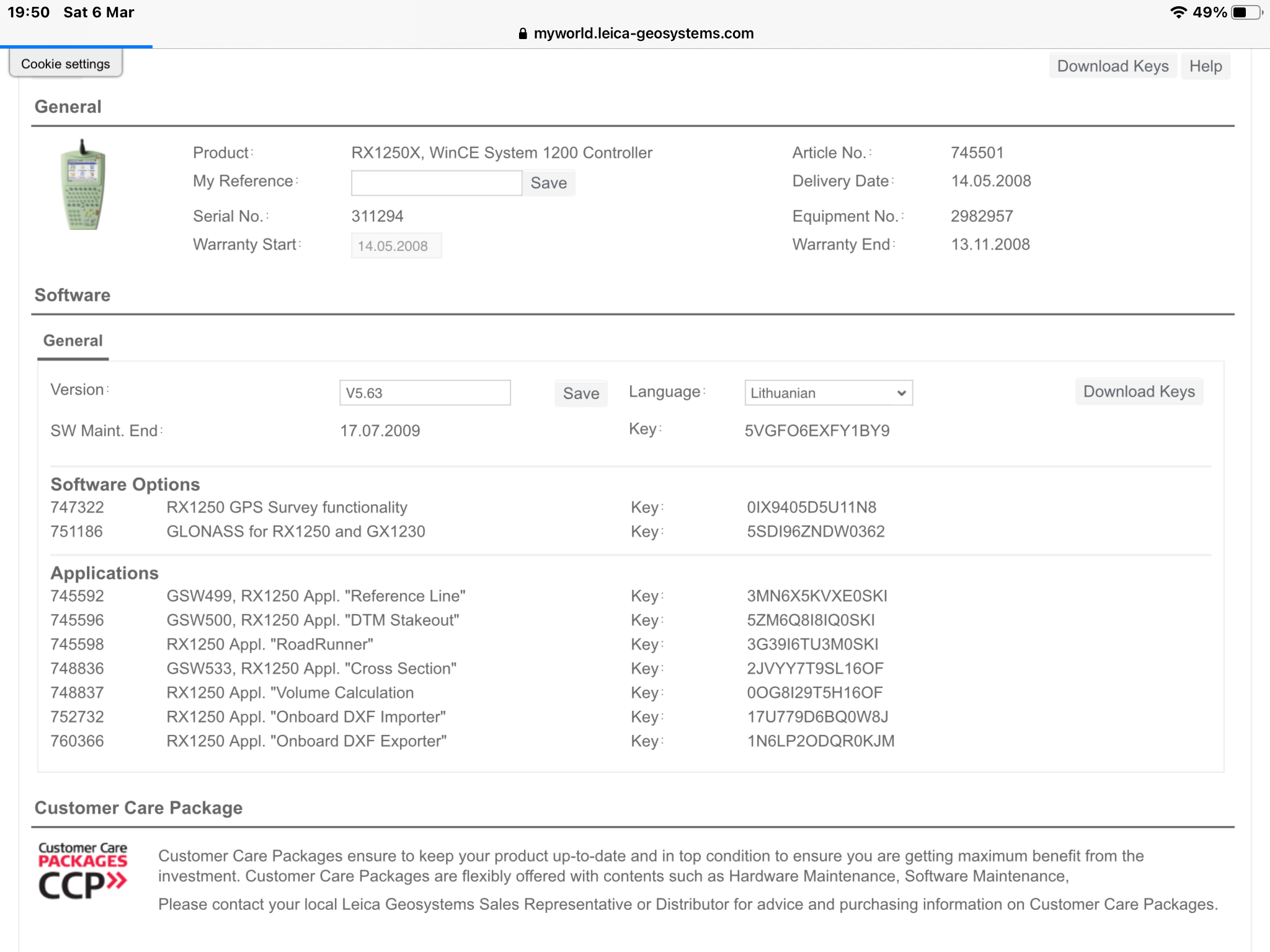Select GLONASS key 5SDI96ZNDW0362
This screenshot has height=952, width=1270.
(815, 532)
